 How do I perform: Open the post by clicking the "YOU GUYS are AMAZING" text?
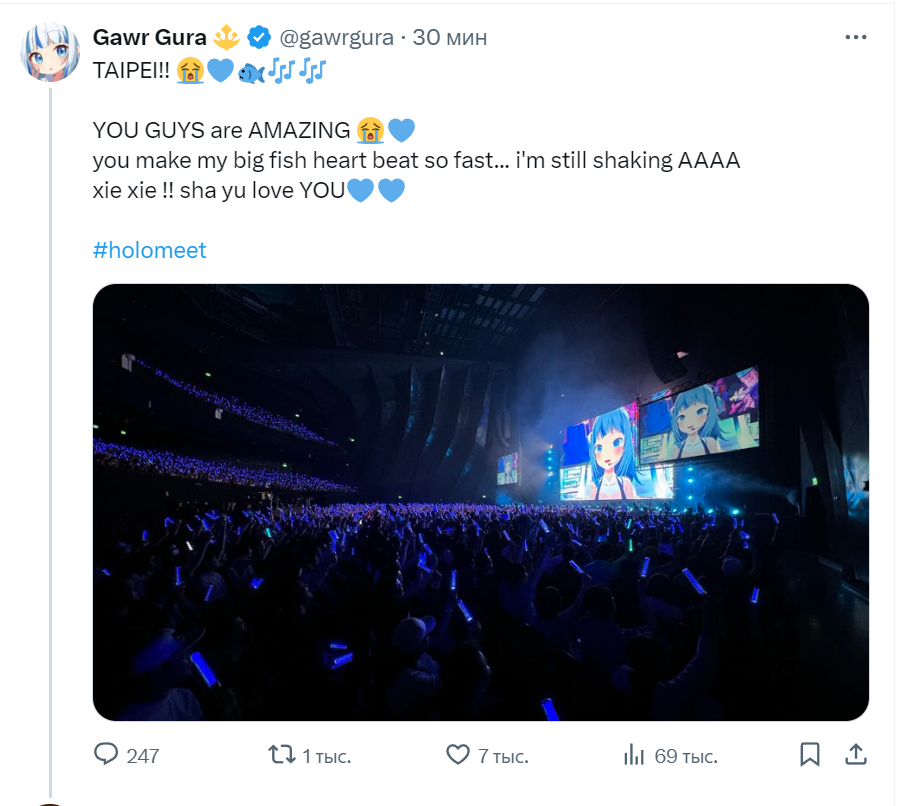(222, 131)
